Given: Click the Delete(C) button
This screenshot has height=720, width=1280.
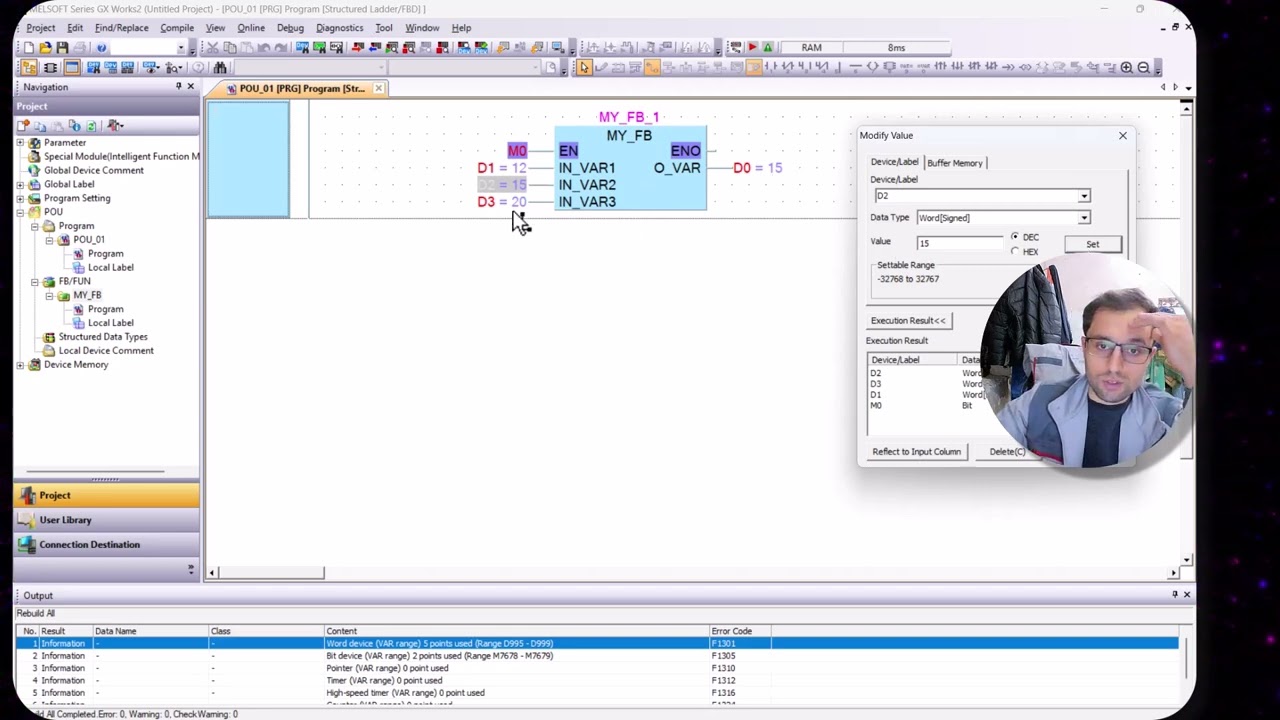Looking at the screenshot, I should coord(1007,452).
